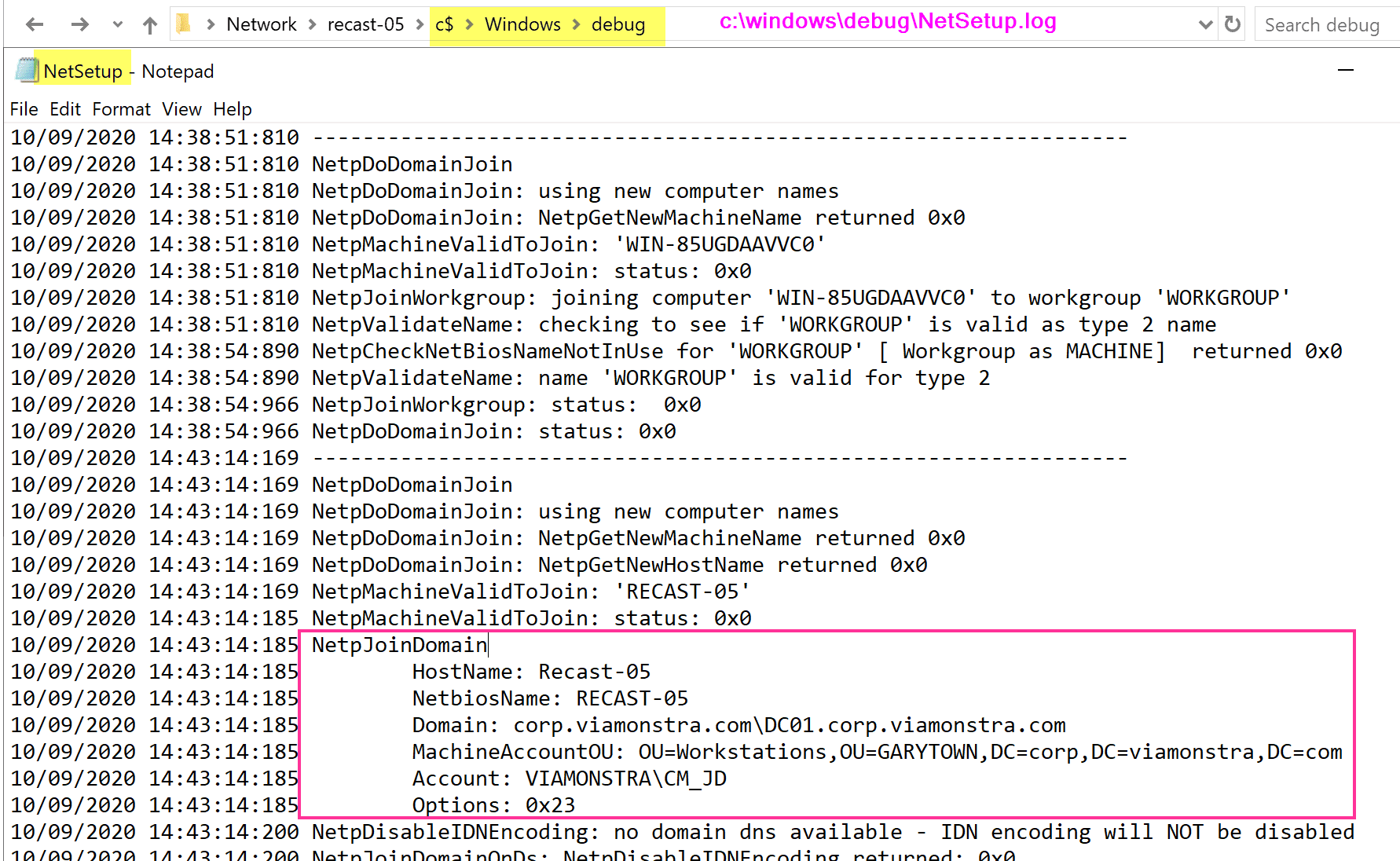The image size is (1400, 861).
Task: Click the Forward navigation arrow
Action: coord(79,24)
